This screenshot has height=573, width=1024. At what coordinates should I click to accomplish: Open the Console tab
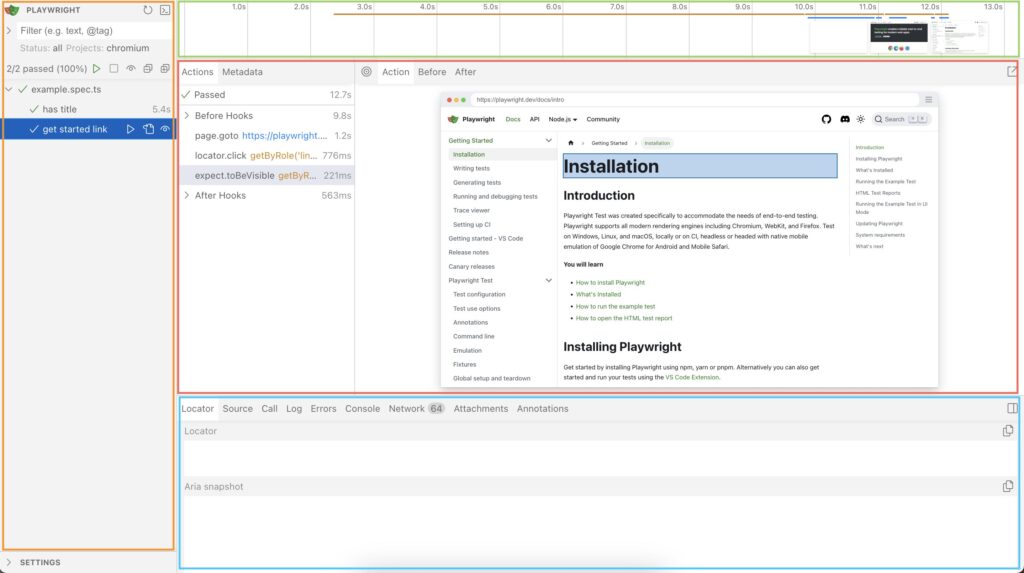[362, 408]
